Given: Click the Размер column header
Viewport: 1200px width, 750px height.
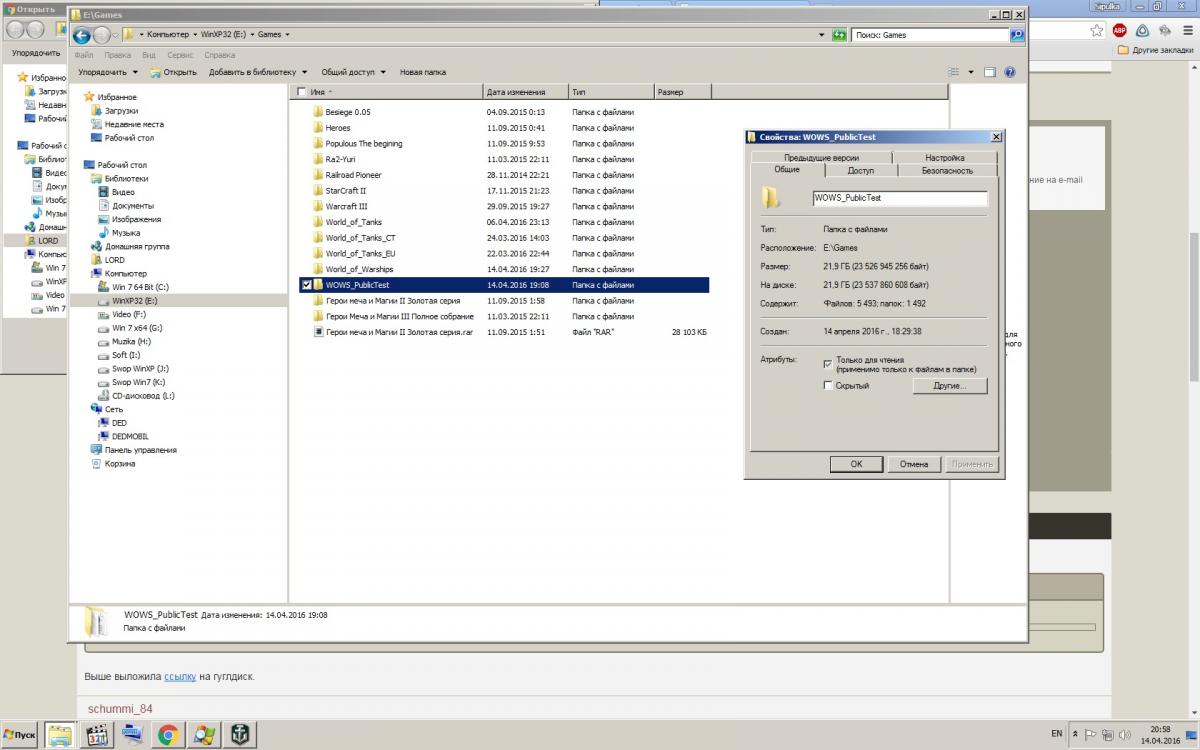Looking at the screenshot, I should coord(682,92).
